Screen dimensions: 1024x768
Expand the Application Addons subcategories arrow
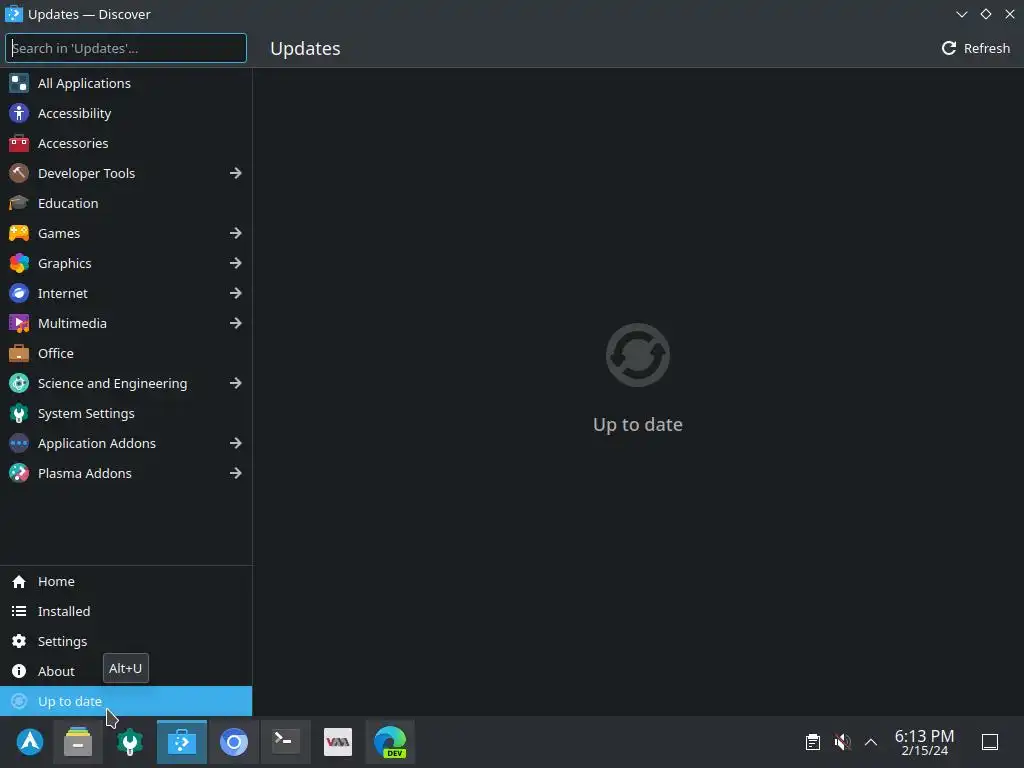(x=236, y=443)
